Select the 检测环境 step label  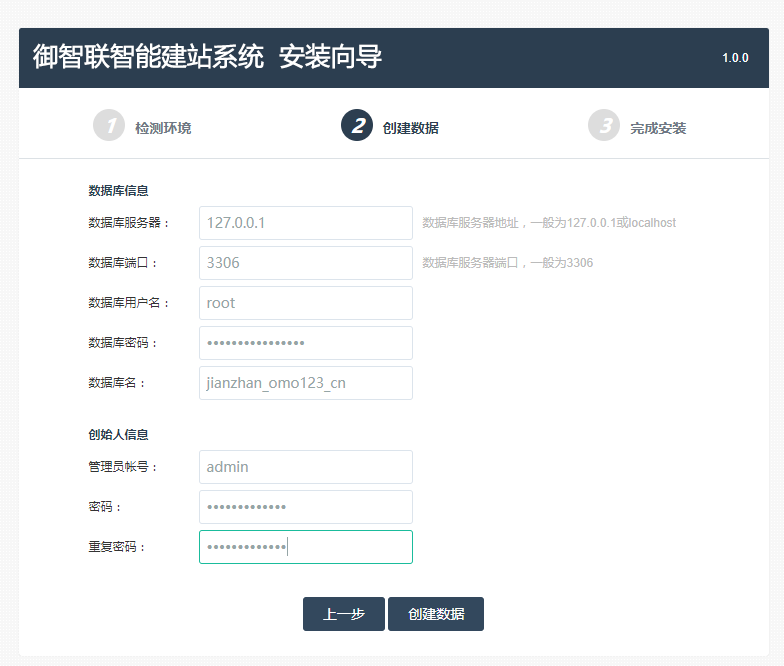click(163, 128)
